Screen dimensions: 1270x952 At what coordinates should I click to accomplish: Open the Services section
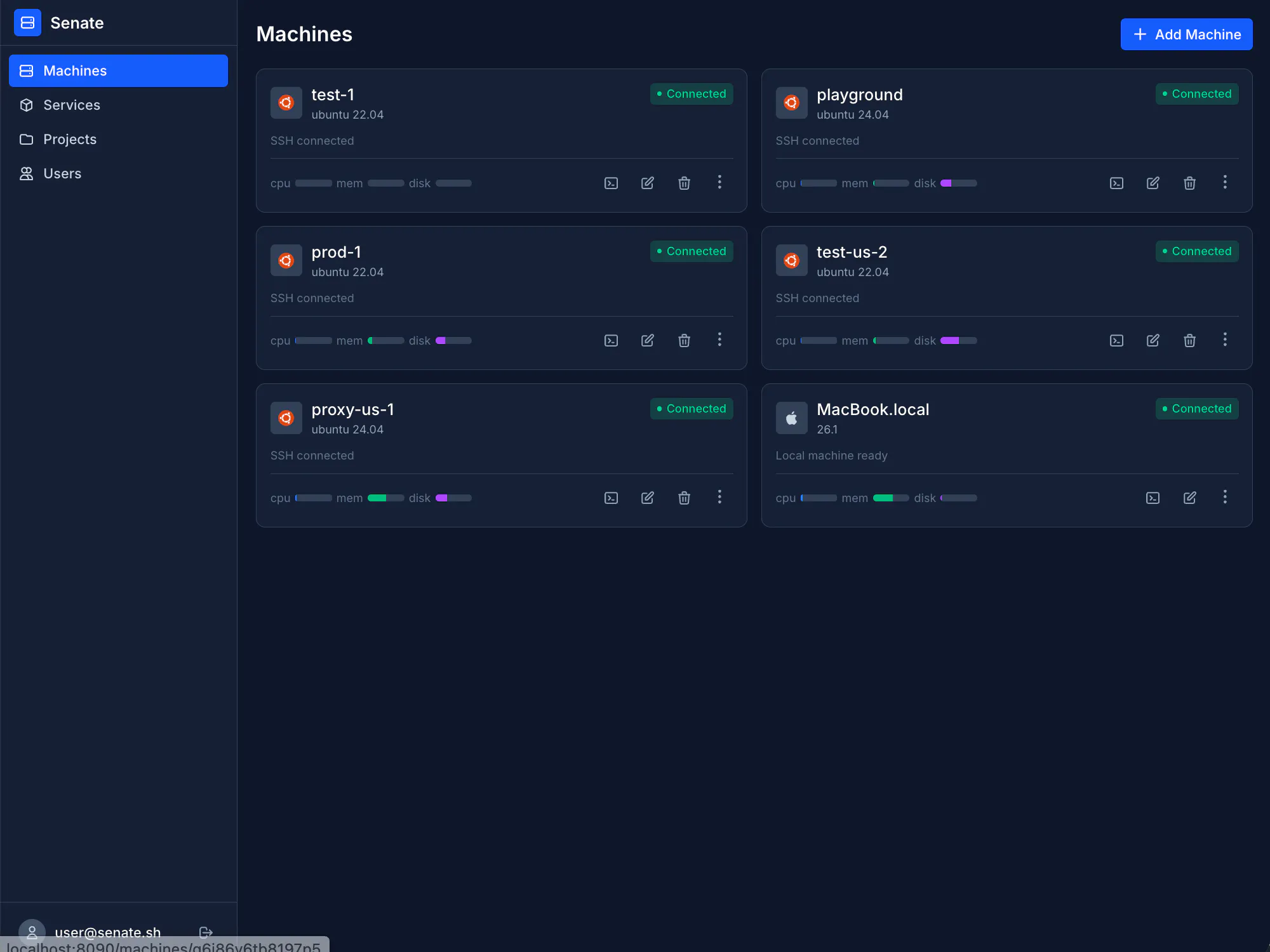point(118,105)
